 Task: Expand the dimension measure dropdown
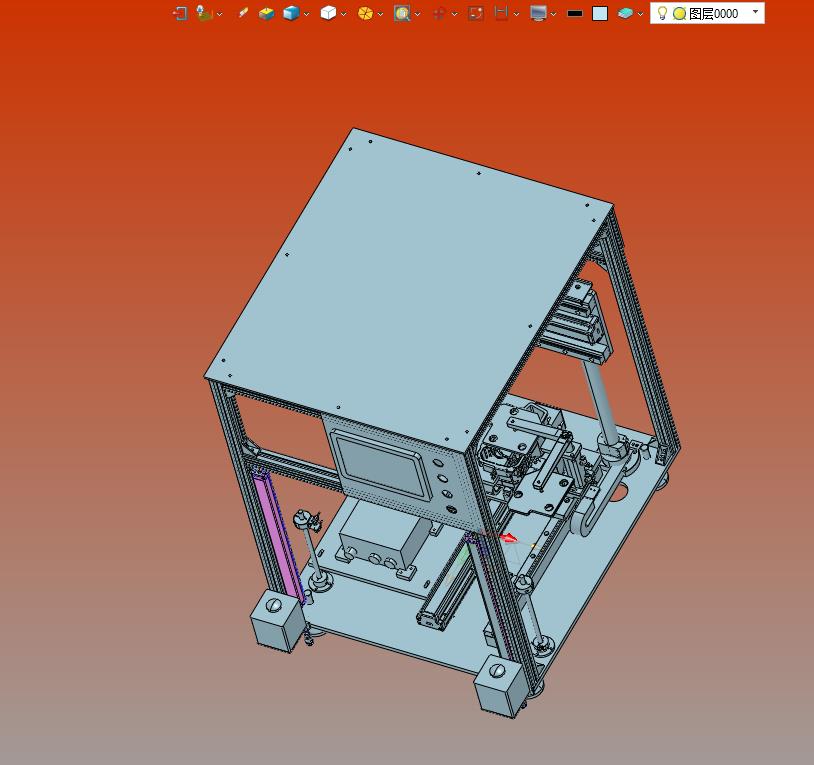(516, 14)
